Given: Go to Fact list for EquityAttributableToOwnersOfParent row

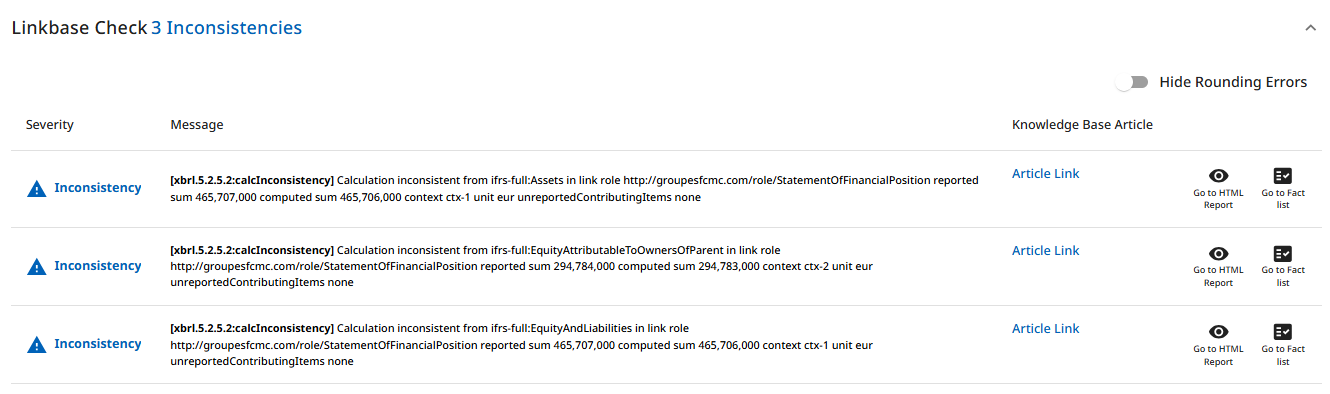Looking at the screenshot, I should pyautogui.click(x=1283, y=266).
